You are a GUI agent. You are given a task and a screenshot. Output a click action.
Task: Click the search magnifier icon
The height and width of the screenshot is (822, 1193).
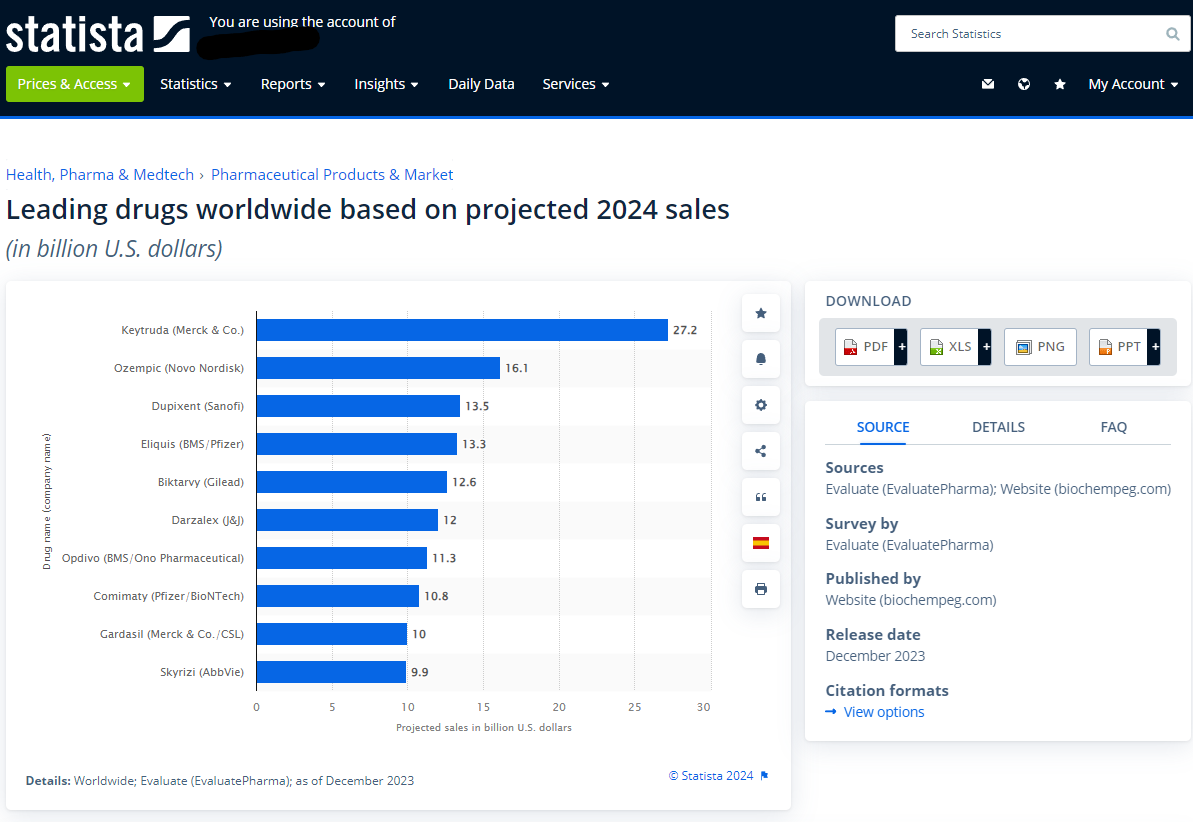tap(1172, 33)
